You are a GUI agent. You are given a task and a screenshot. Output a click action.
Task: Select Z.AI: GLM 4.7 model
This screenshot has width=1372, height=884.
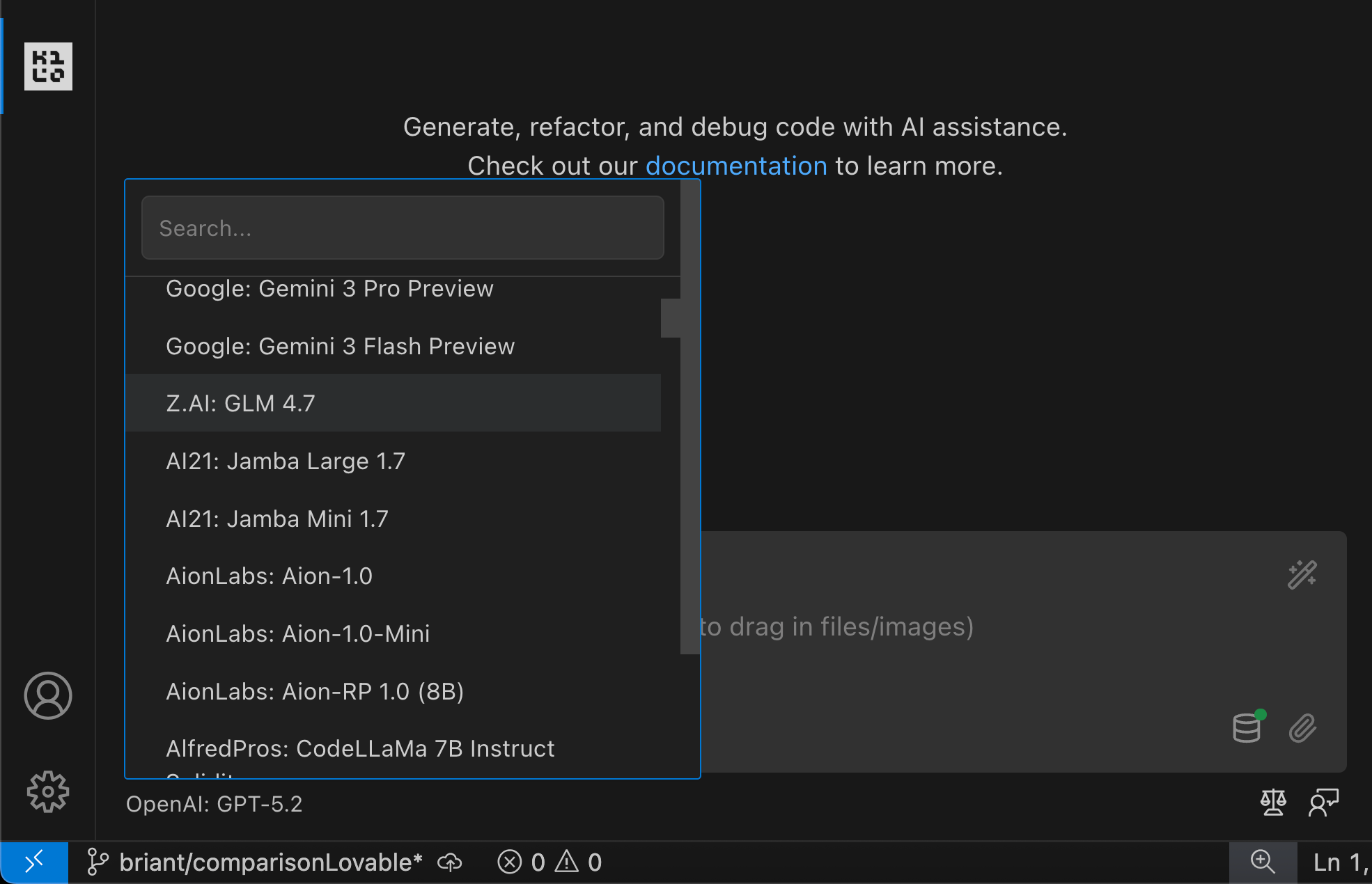click(x=240, y=403)
